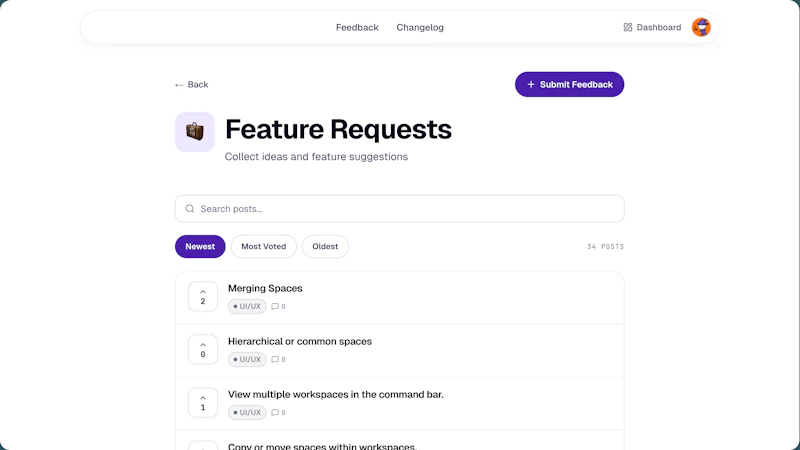Focus the Search posts input field
The height and width of the screenshot is (450, 800).
coord(399,209)
